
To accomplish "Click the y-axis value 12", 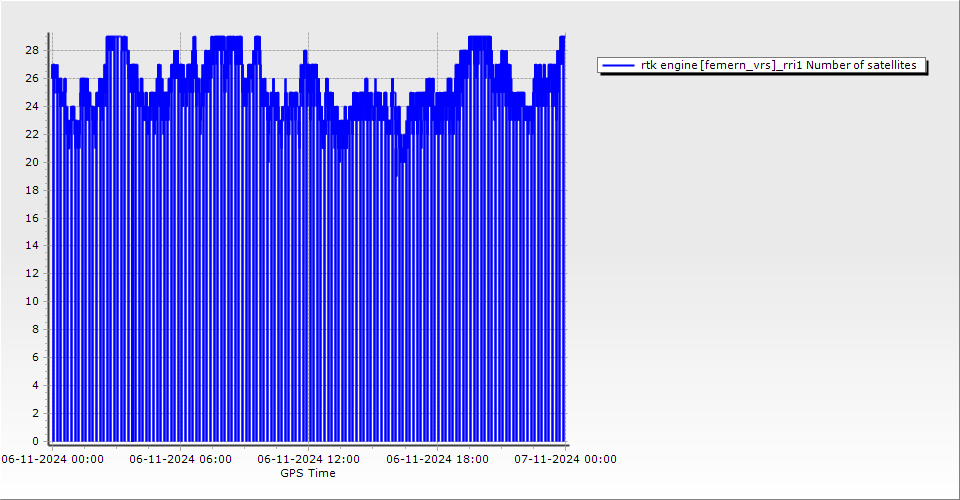I will click(x=32, y=273).
